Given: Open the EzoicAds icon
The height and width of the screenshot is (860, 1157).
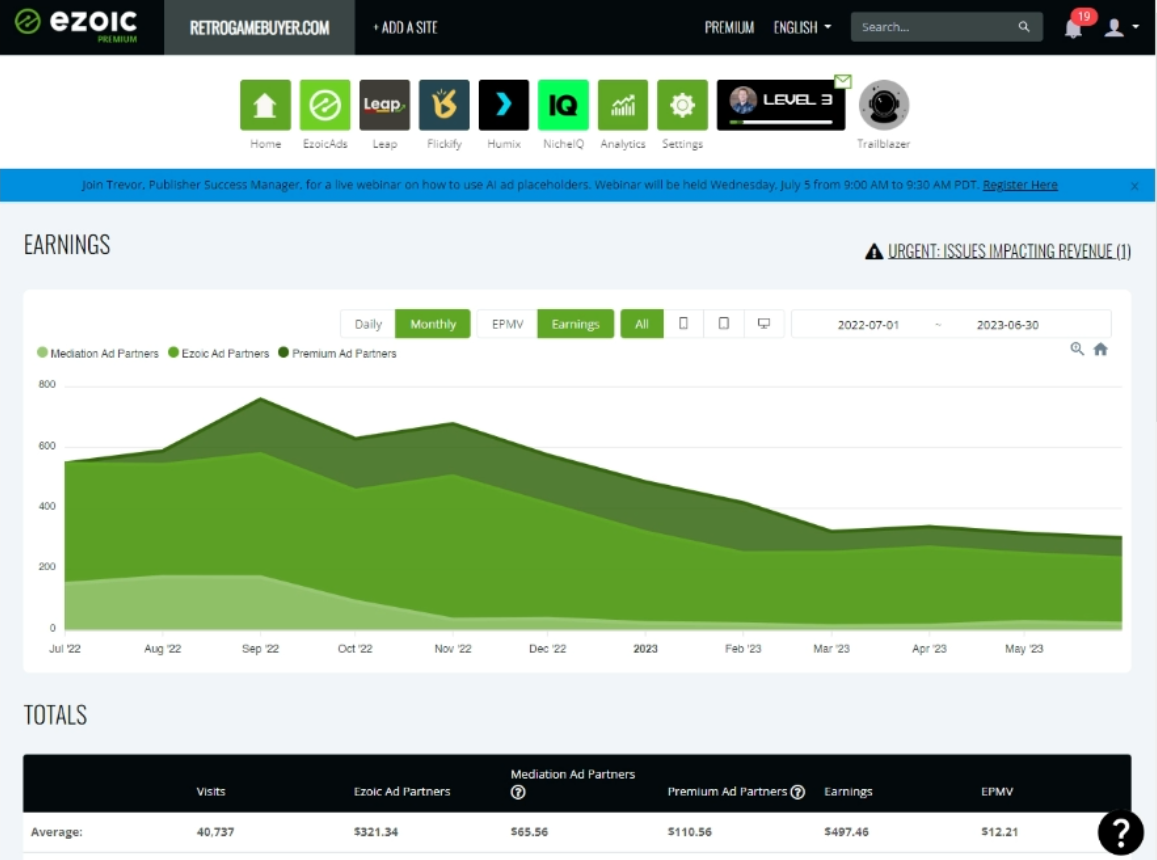Looking at the screenshot, I should click(325, 105).
